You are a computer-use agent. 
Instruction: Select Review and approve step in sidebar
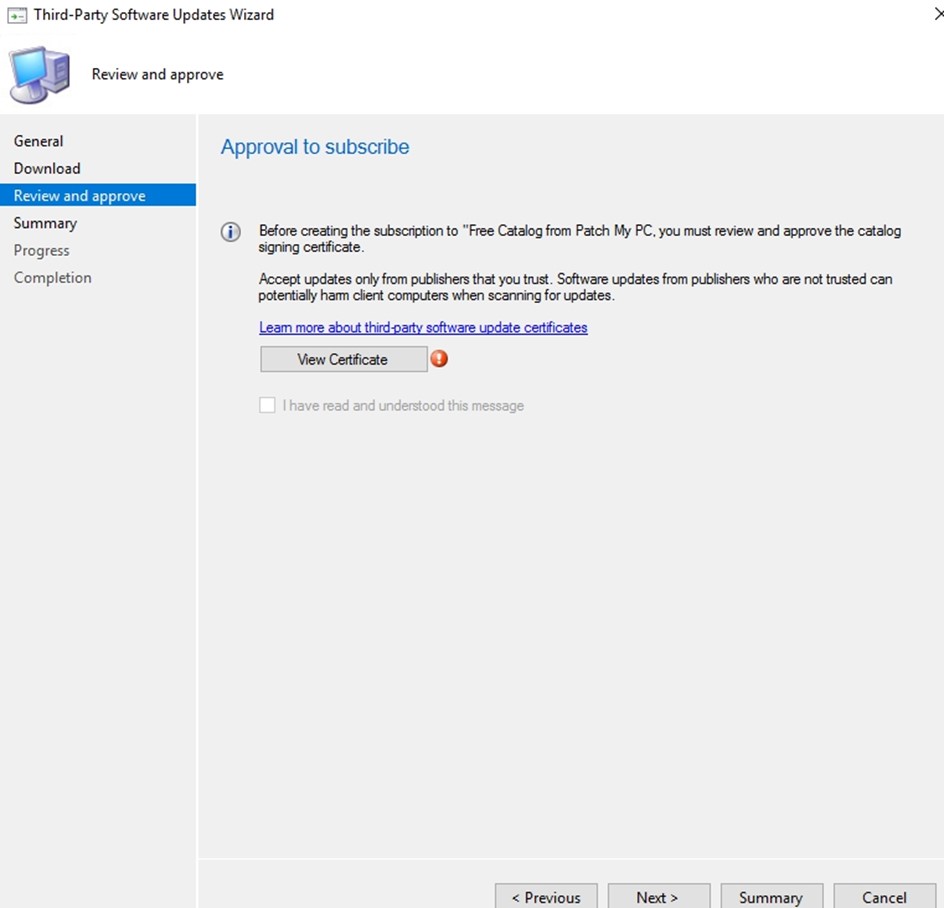coord(98,195)
